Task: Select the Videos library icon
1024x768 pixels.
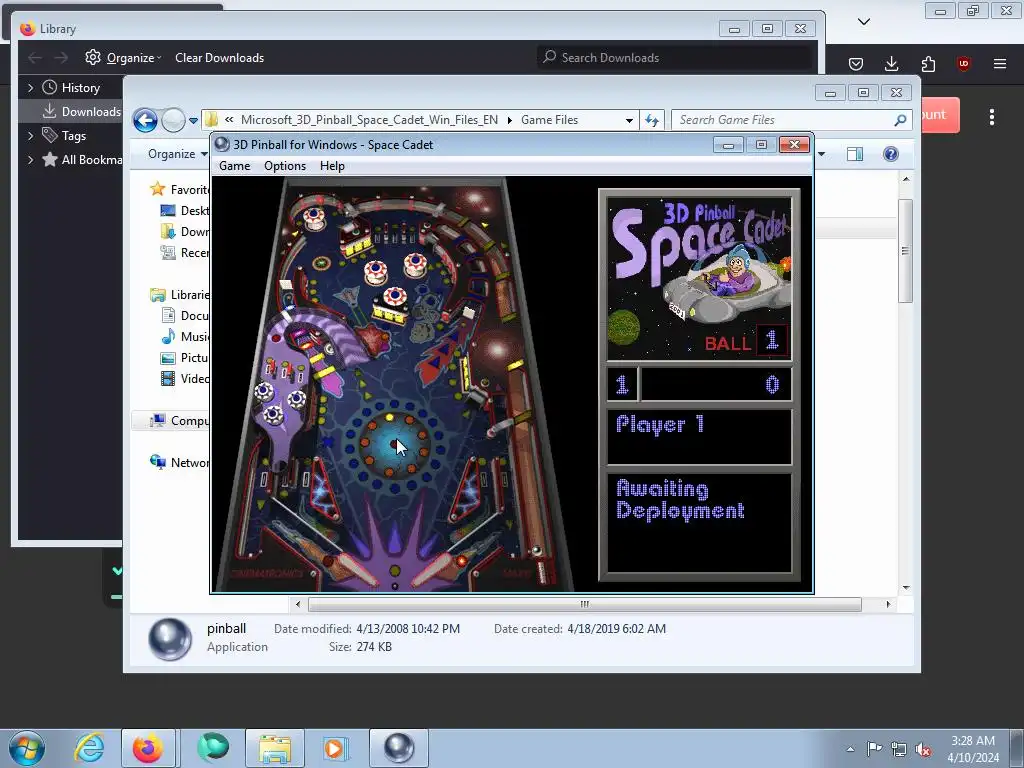Action: pyautogui.click(x=168, y=379)
